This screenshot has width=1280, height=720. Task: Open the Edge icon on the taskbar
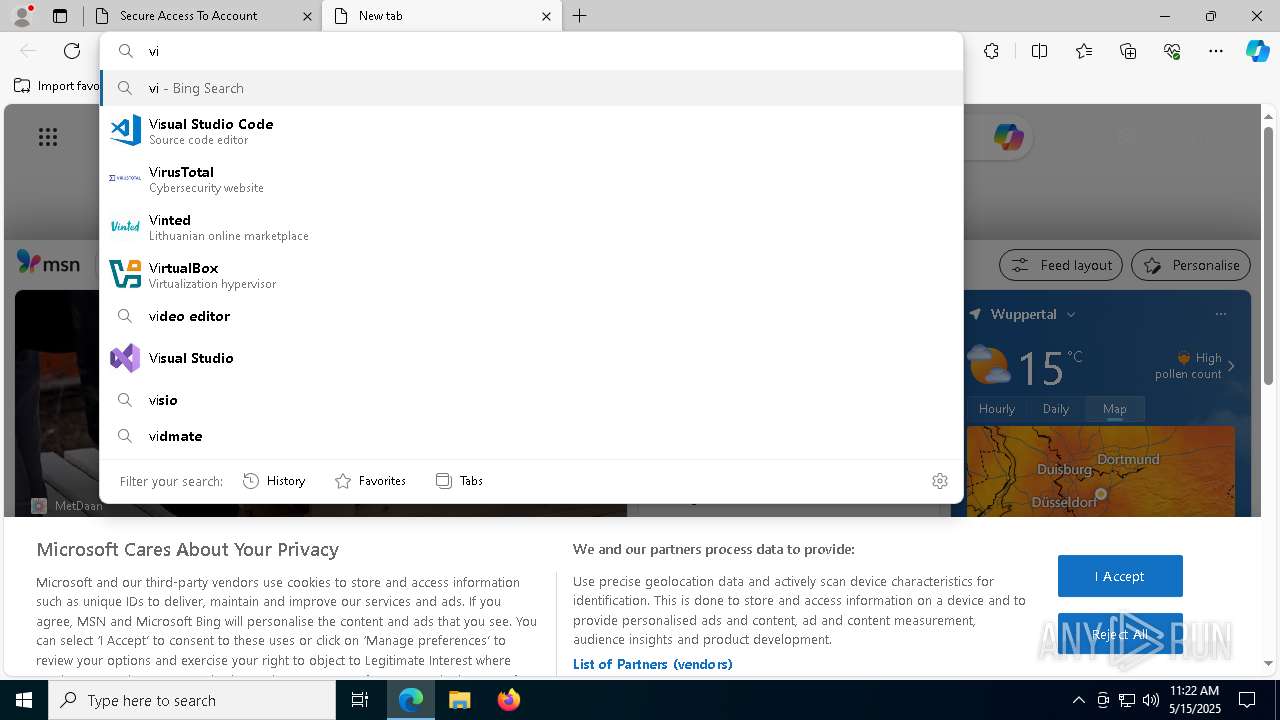411,700
